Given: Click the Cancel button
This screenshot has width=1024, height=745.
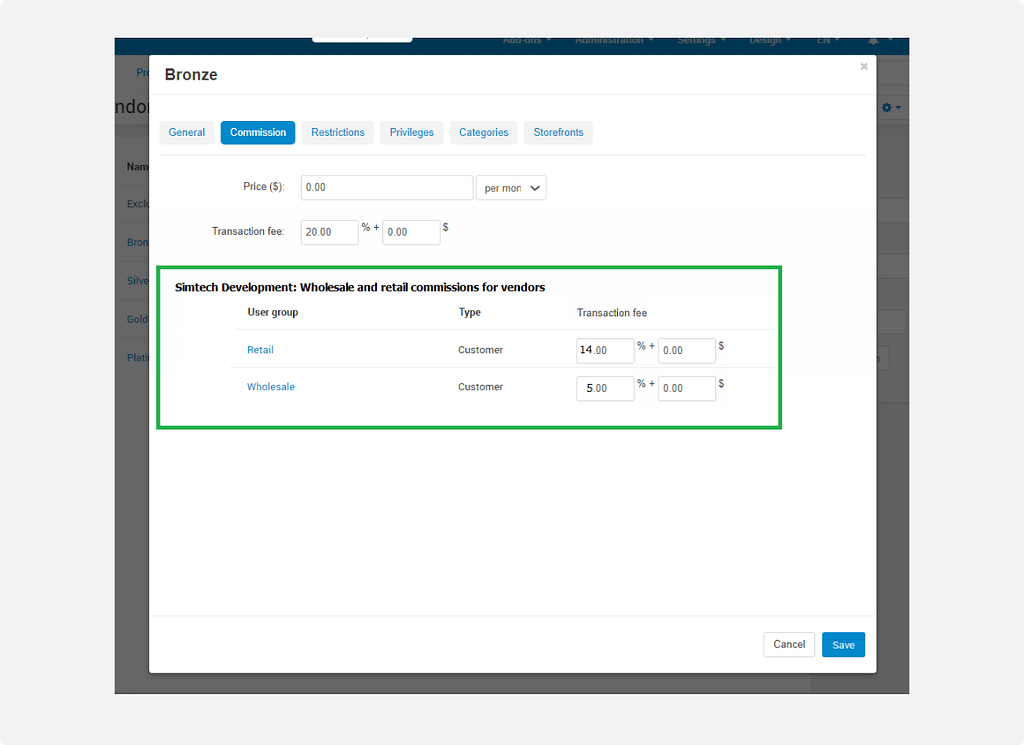Looking at the screenshot, I should point(789,645).
